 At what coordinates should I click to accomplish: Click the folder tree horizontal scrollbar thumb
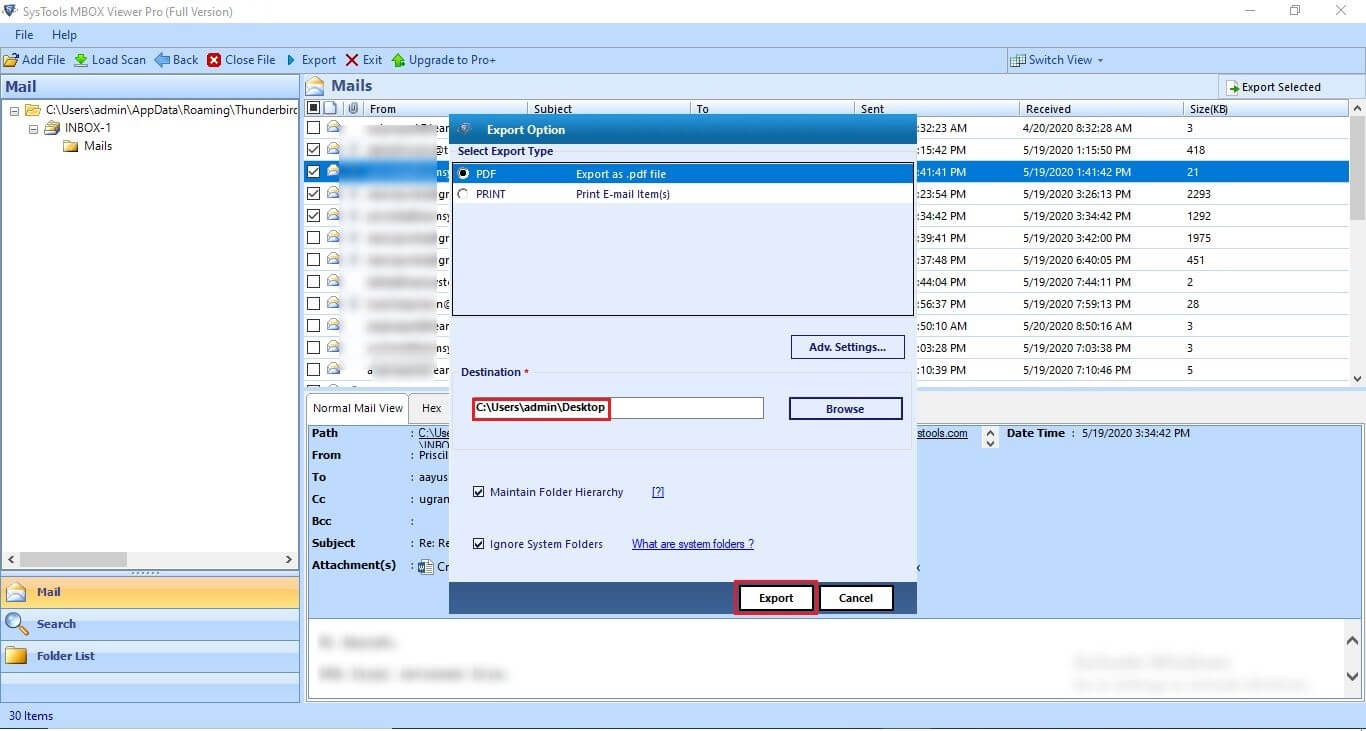click(73, 560)
